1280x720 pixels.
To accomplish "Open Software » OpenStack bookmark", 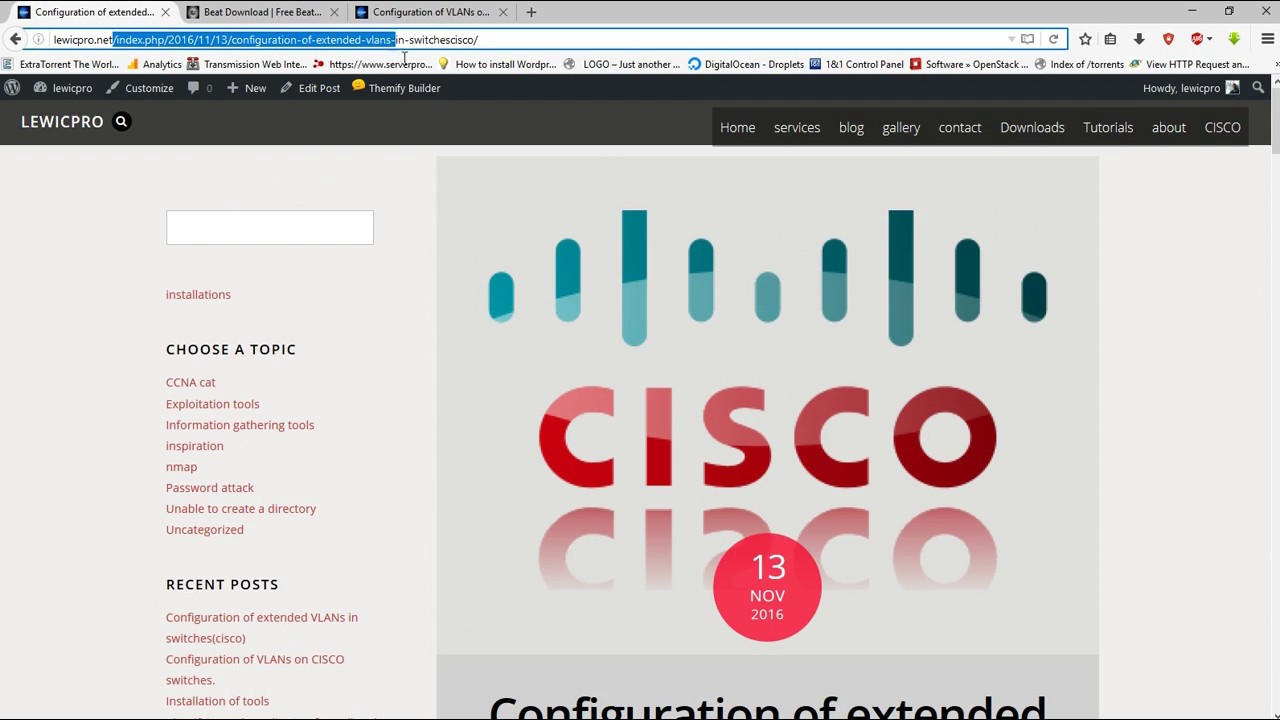I will pos(969,64).
